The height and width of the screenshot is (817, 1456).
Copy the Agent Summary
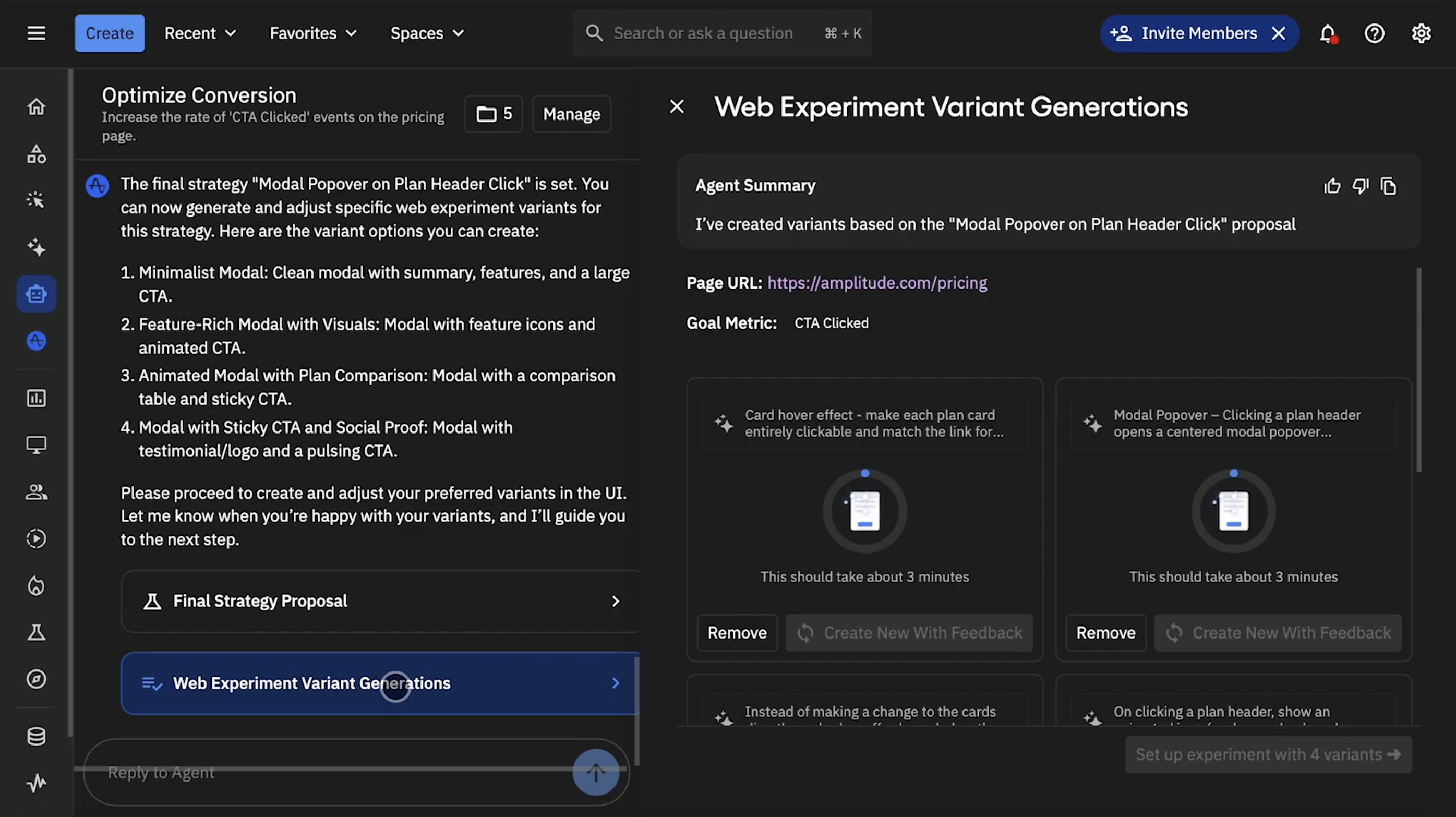point(1389,186)
